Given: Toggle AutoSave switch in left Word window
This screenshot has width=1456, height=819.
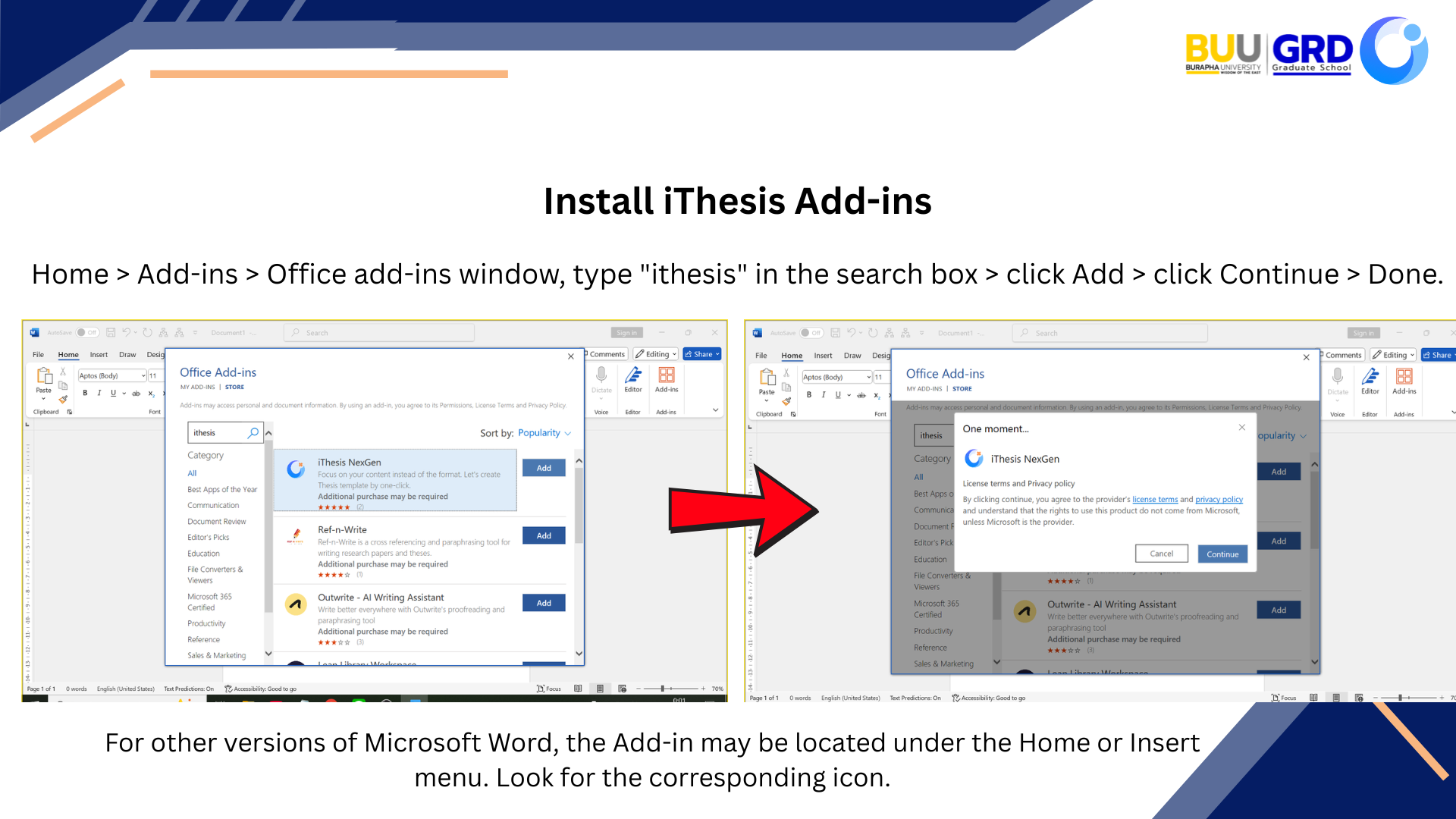Looking at the screenshot, I should [x=86, y=332].
